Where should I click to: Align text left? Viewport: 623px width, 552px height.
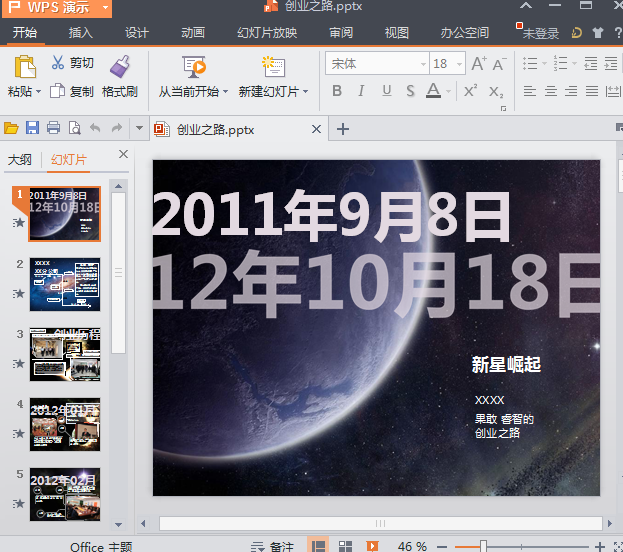coord(530,91)
